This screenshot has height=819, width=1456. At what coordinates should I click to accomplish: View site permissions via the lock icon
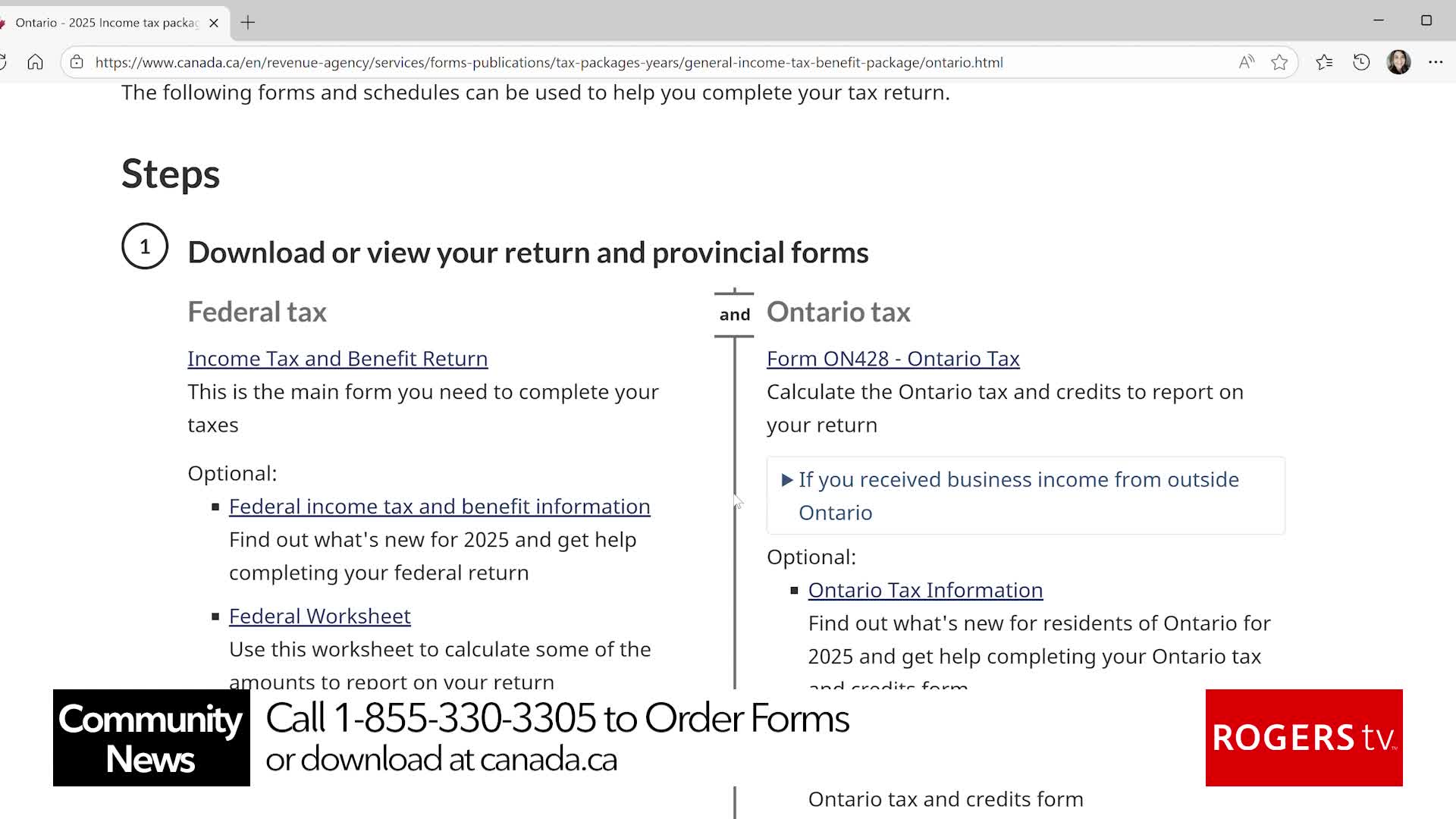point(77,62)
